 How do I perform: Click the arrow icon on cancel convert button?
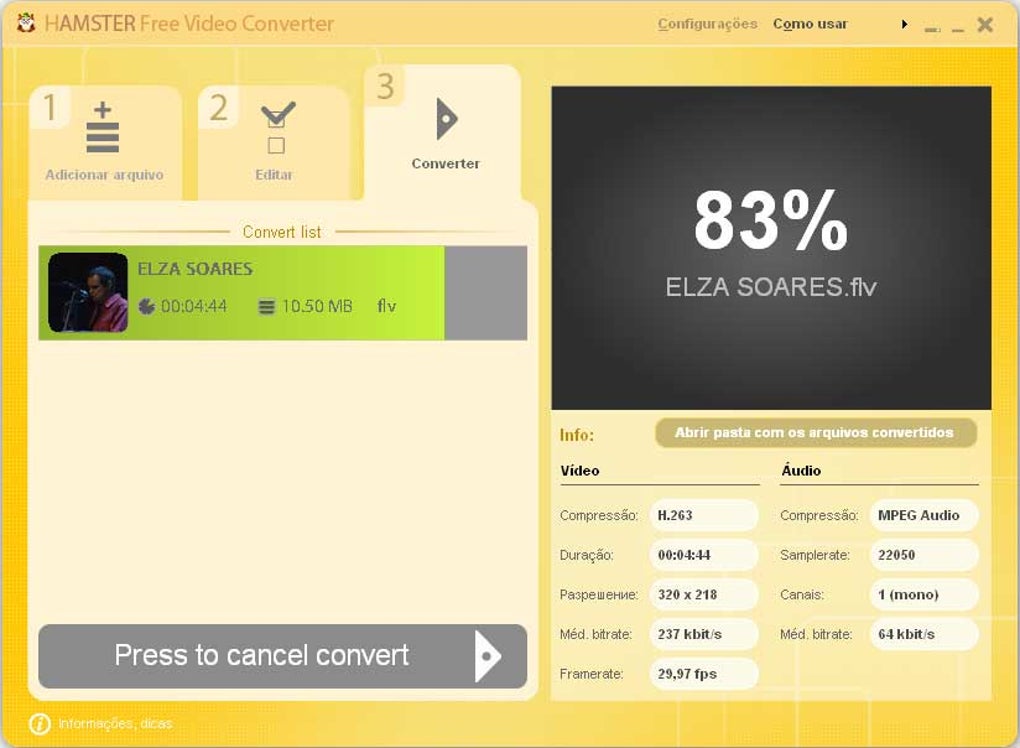click(x=487, y=656)
